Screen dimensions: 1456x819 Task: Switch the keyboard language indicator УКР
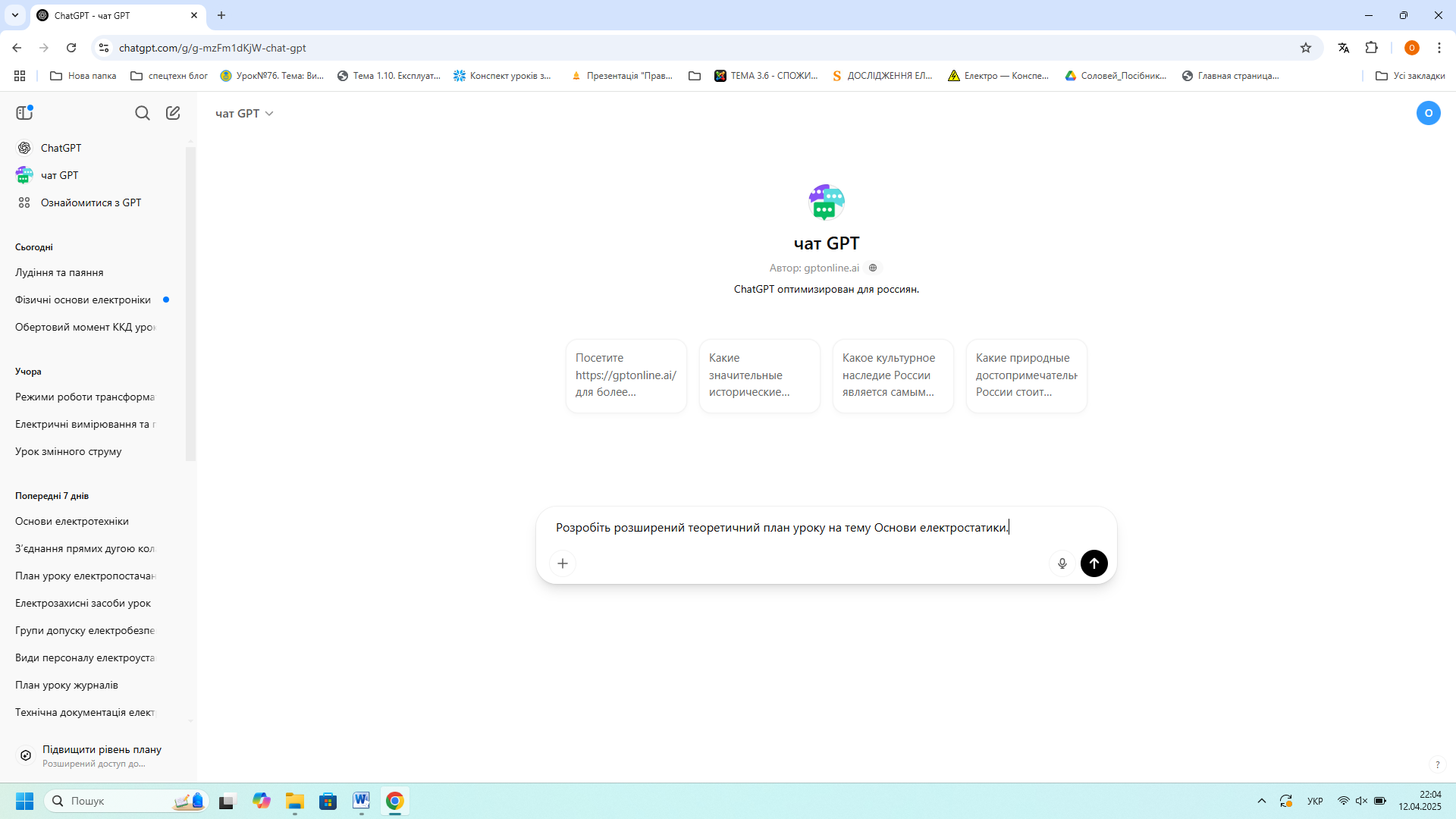pos(1315,801)
